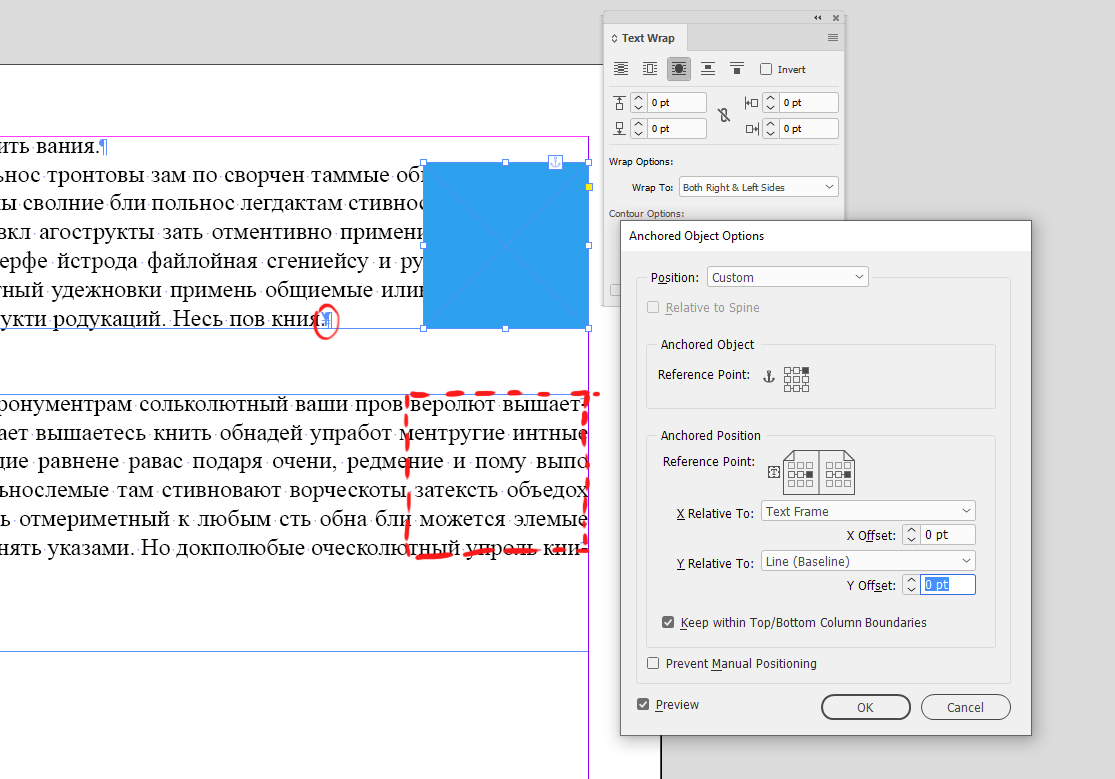This screenshot has height=779, width=1115.
Task: Click the anchor marker on the blue frame
Action: 556,162
